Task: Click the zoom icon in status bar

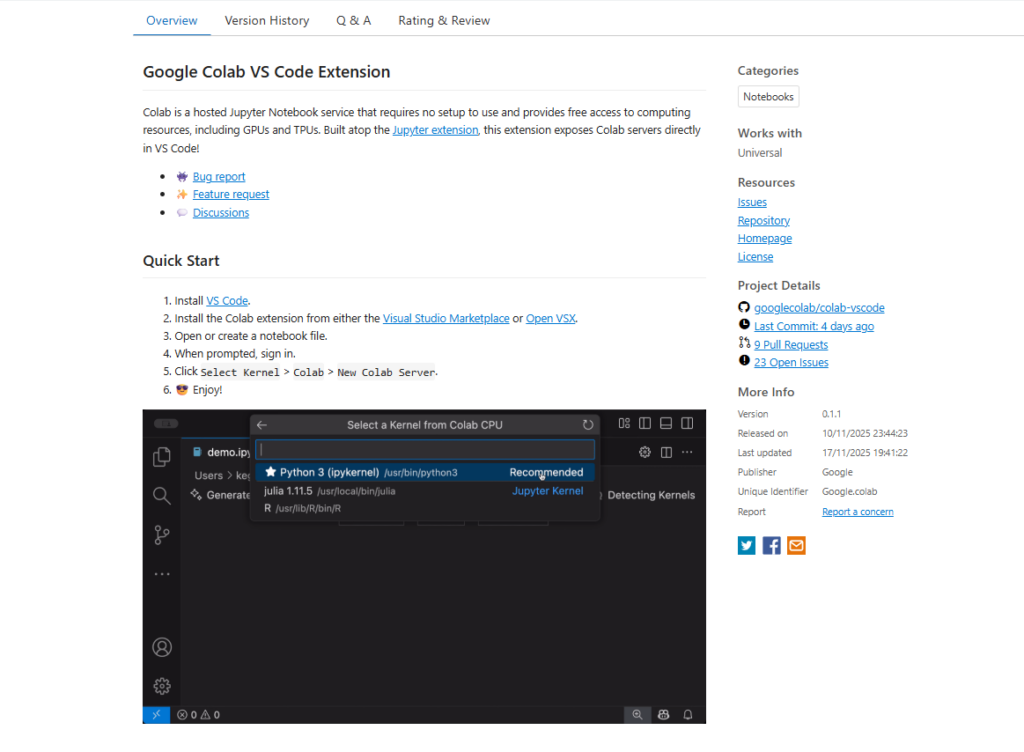Action: pos(637,715)
